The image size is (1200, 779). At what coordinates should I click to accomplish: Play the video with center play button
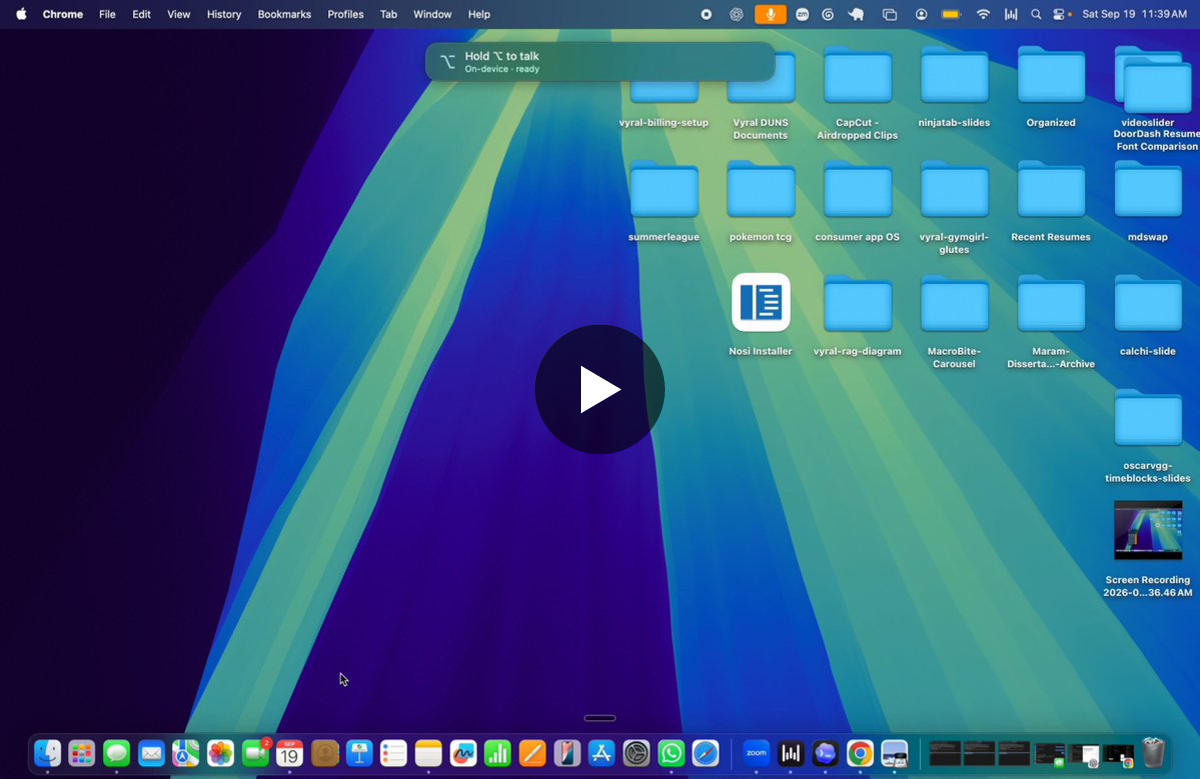tap(600, 389)
